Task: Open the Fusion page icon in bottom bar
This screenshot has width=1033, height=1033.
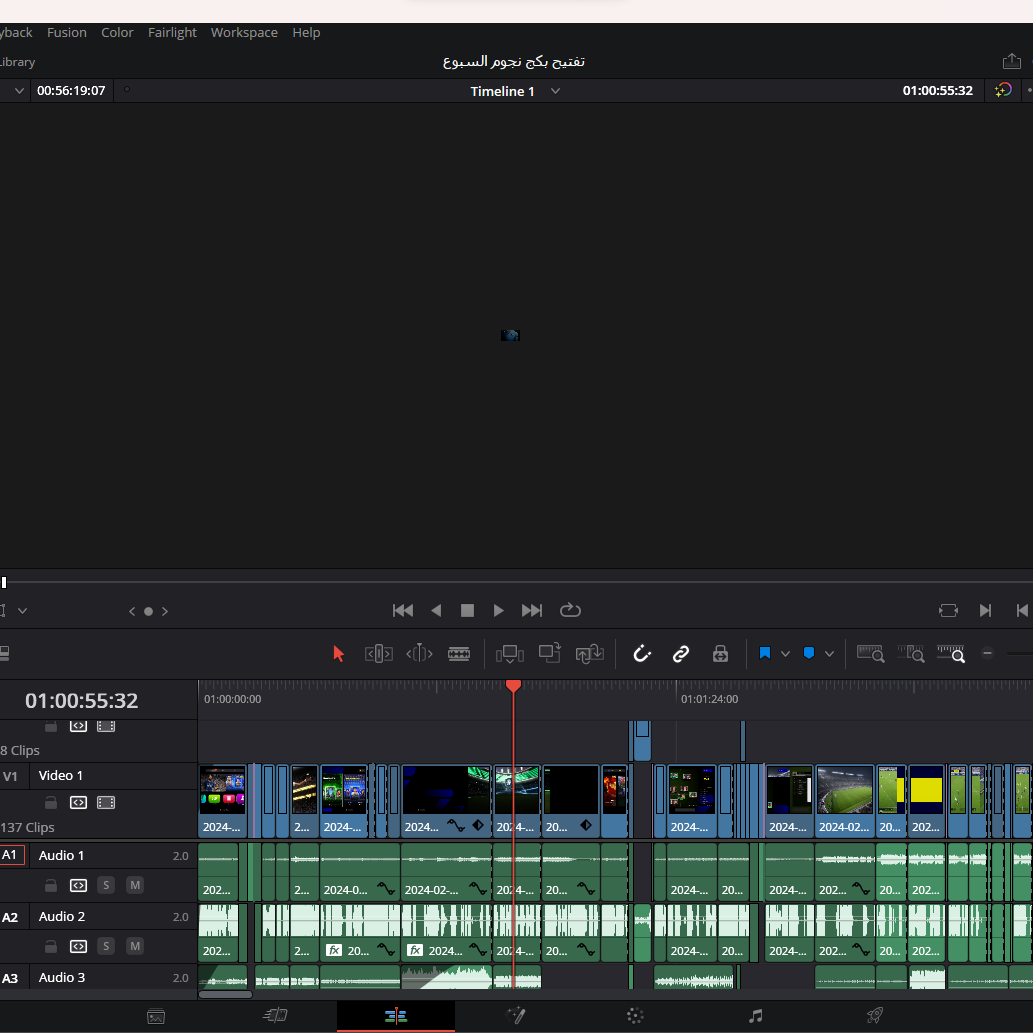Action: (516, 1016)
